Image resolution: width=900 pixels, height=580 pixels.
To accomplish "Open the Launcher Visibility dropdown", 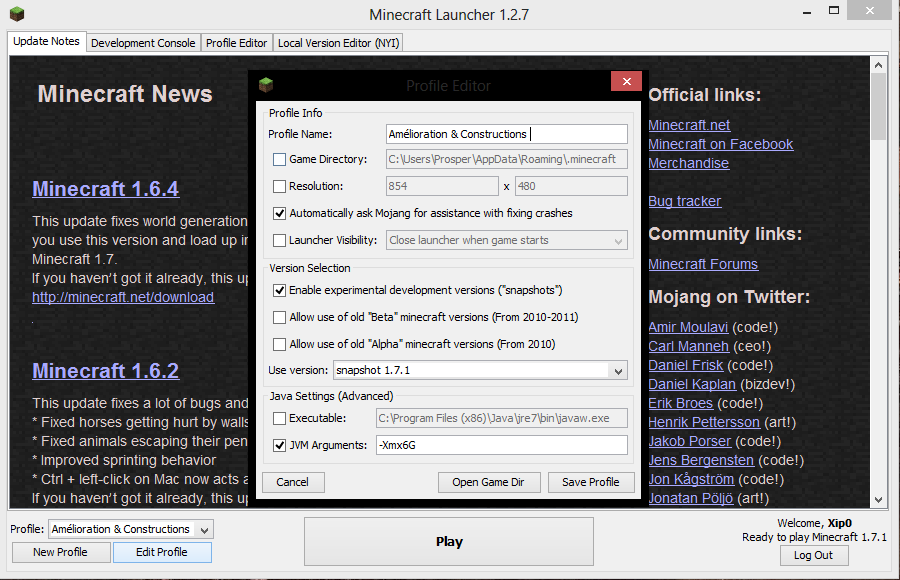I will pos(507,240).
